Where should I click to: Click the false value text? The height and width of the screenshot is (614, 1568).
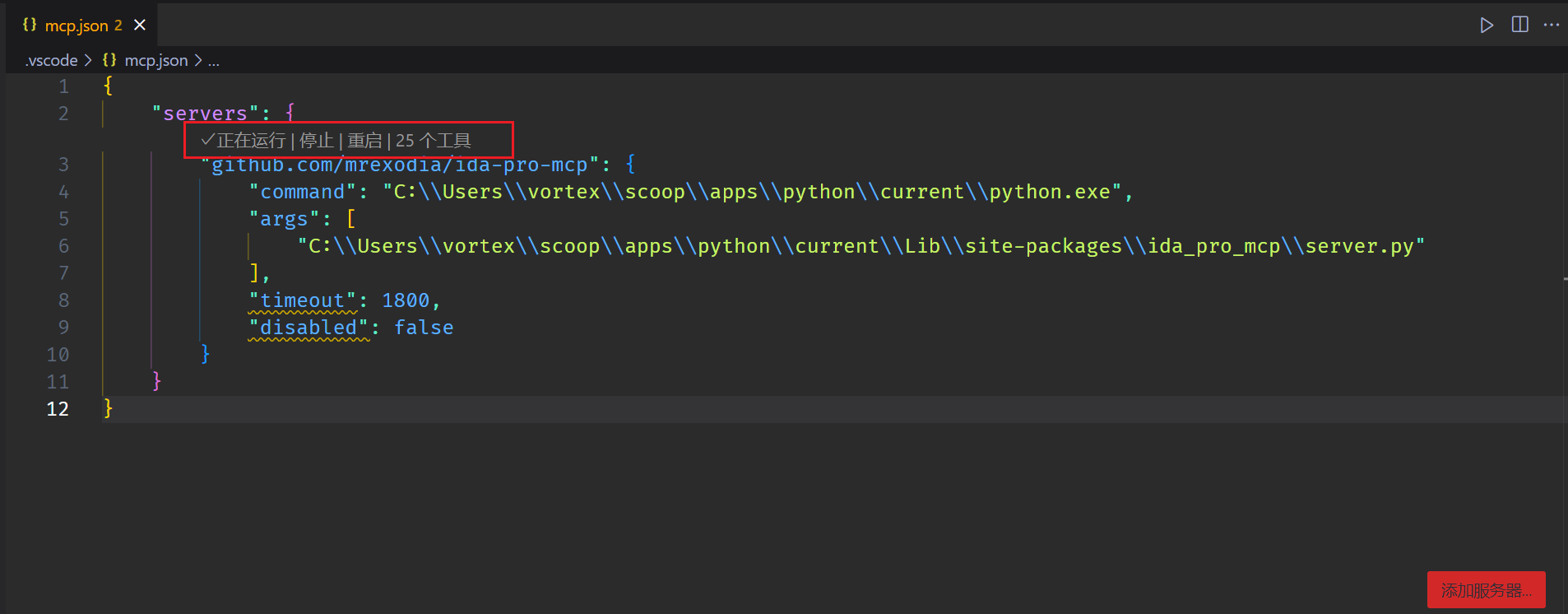point(424,328)
